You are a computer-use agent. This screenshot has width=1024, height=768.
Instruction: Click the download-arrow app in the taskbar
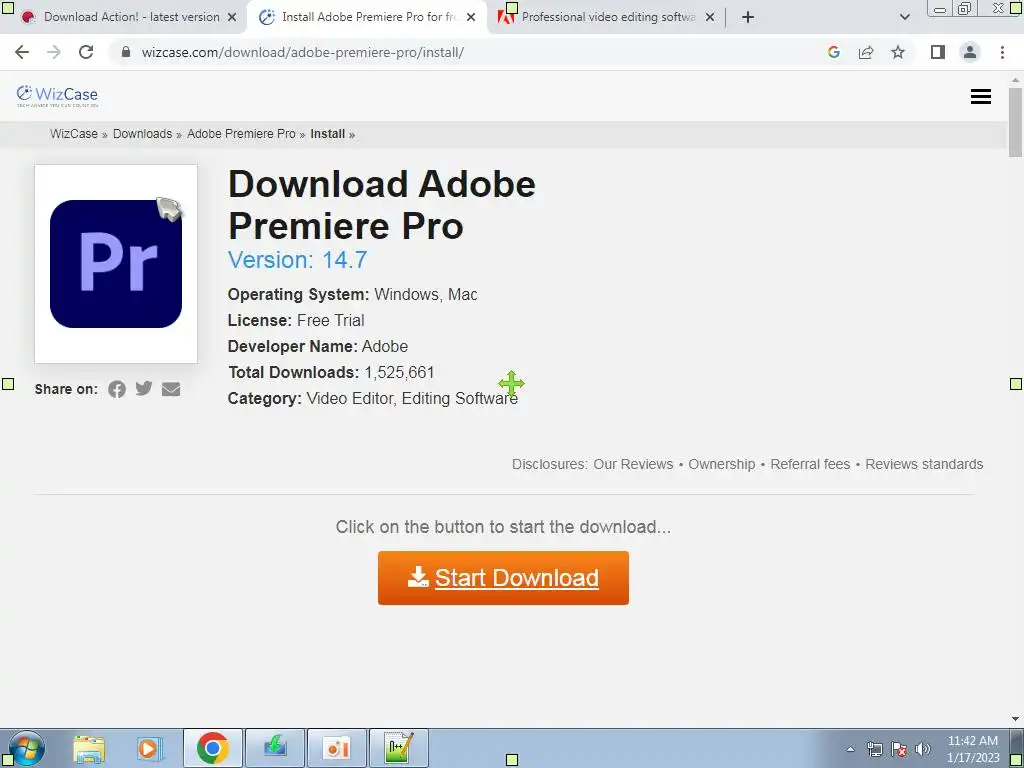(x=275, y=748)
